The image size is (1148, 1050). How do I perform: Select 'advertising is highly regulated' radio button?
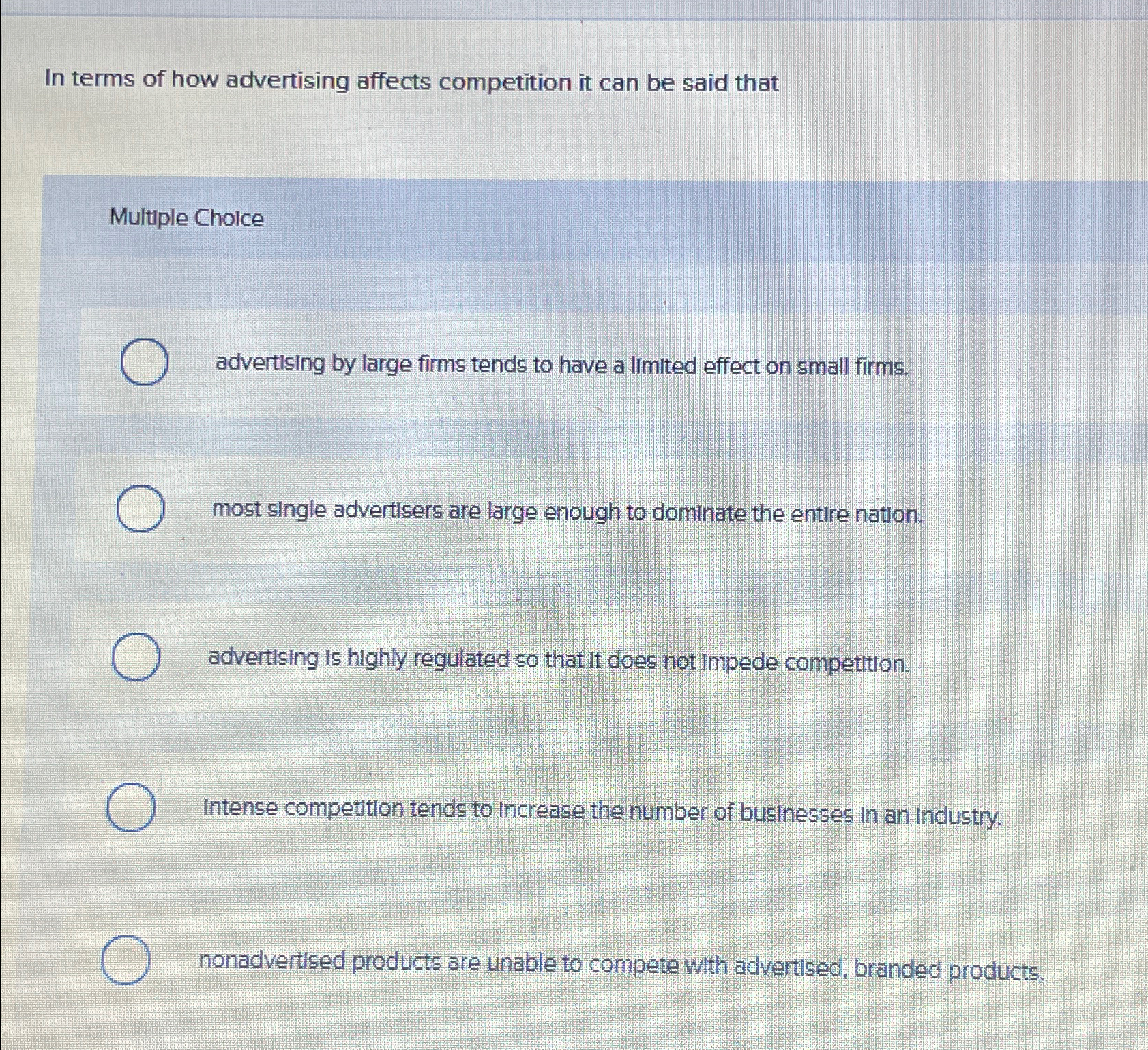coord(136,657)
